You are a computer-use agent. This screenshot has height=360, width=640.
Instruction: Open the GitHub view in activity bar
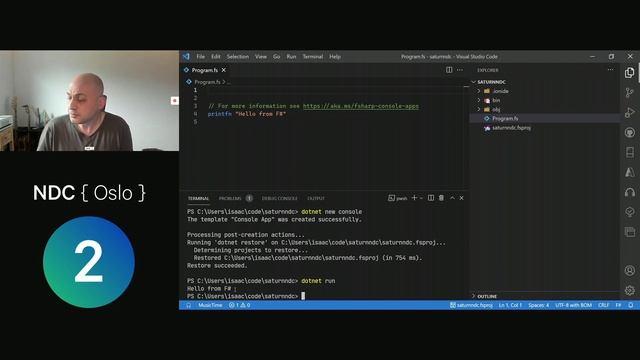[629, 132]
